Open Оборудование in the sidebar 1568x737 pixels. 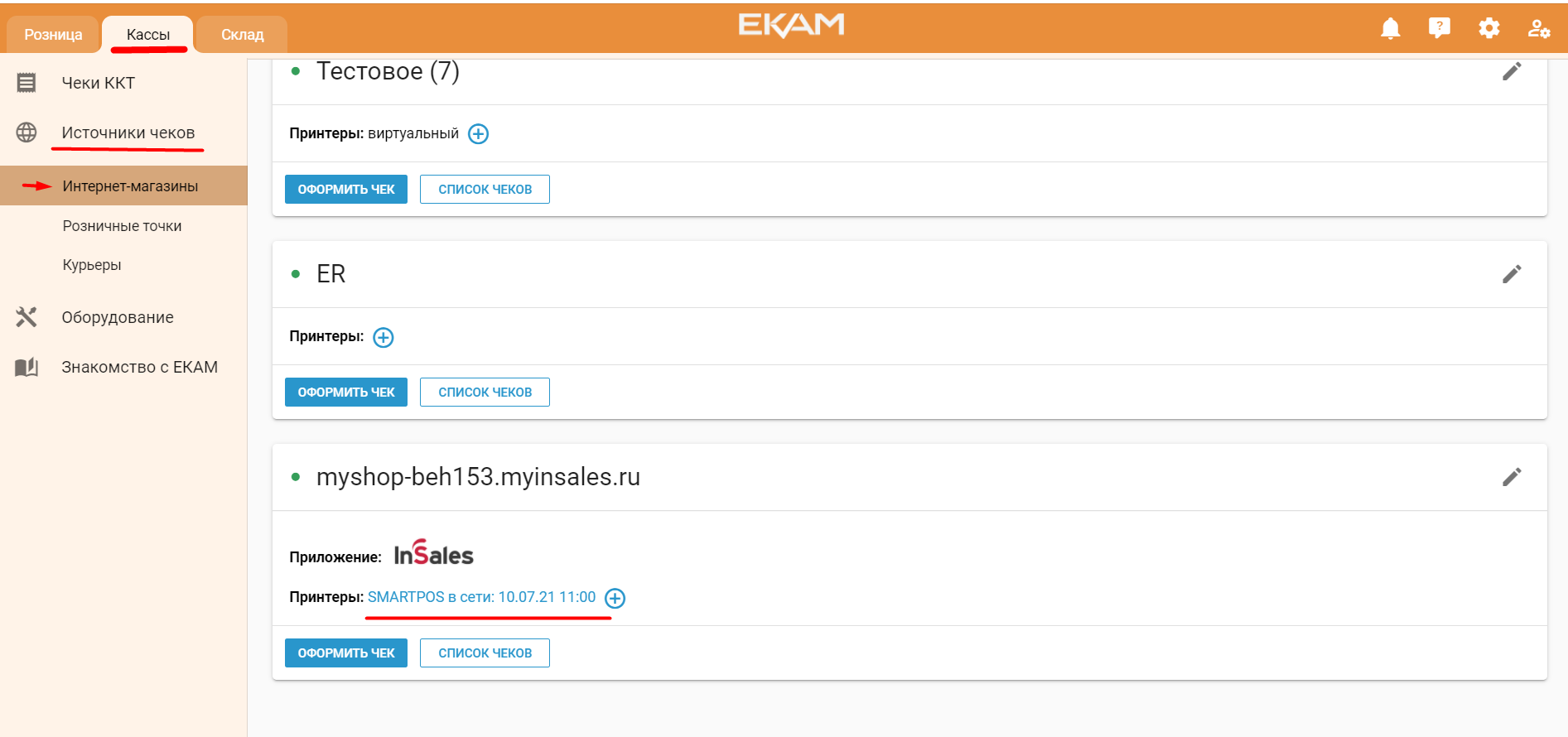pyautogui.click(x=118, y=317)
